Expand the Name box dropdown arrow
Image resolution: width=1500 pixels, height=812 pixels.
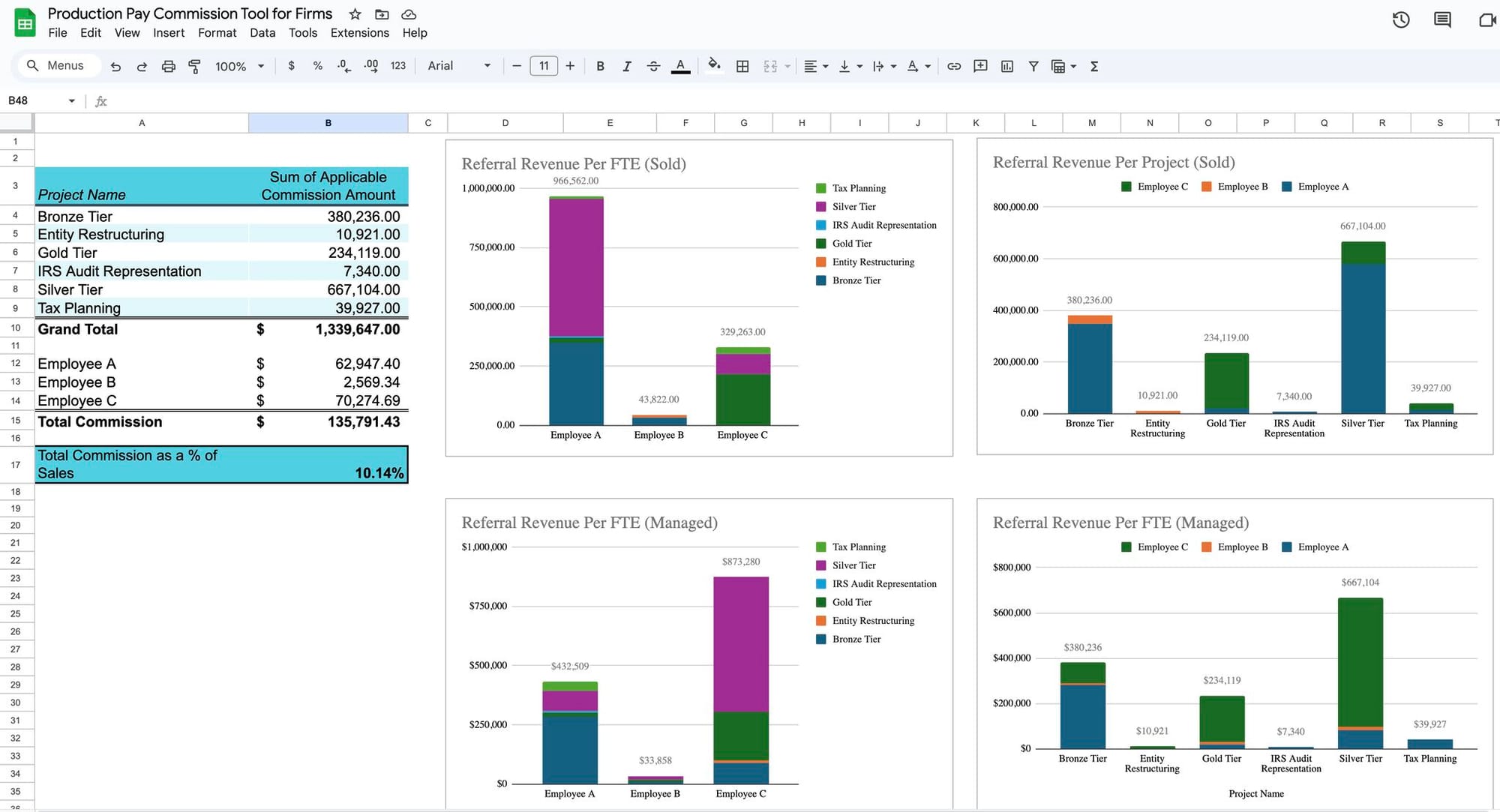tap(72, 100)
